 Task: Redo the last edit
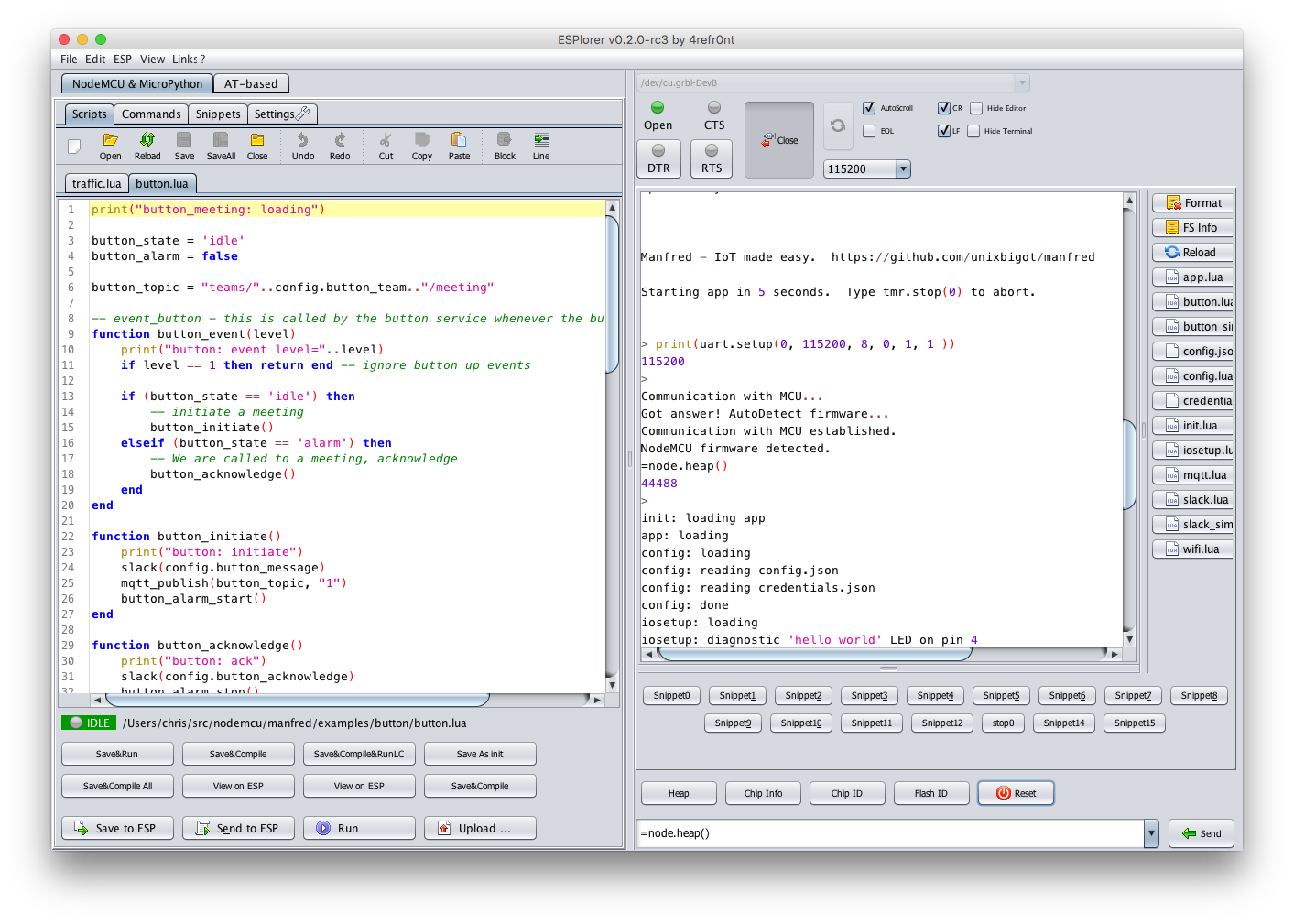340,146
